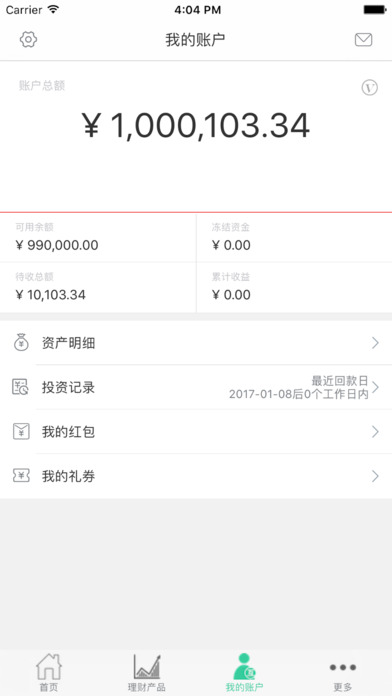The height and width of the screenshot is (696, 392).
Task: Open the messages envelope icon
Action: click(x=363, y=40)
